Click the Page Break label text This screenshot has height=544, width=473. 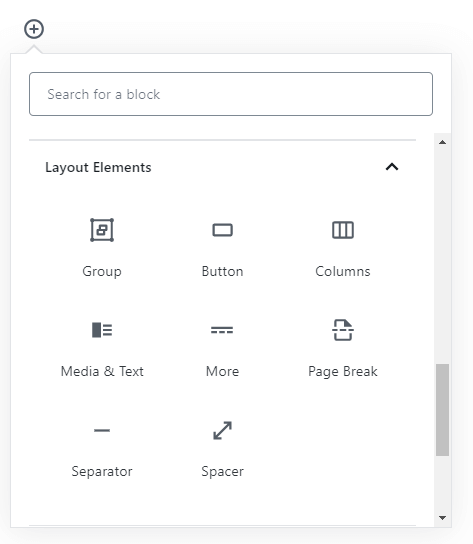(343, 372)
